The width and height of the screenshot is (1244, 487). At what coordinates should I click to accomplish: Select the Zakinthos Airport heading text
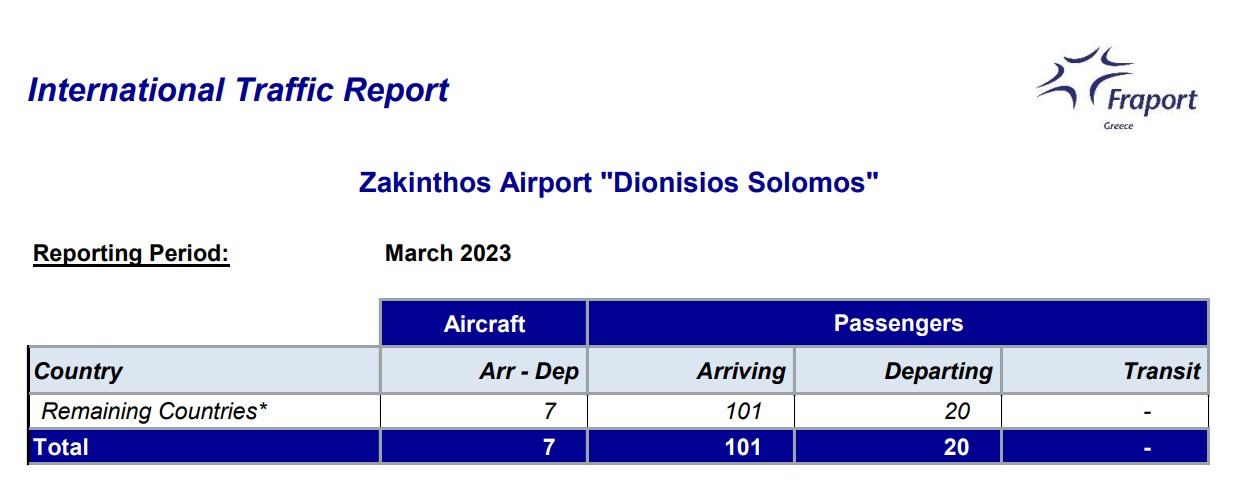coord(618,184)
